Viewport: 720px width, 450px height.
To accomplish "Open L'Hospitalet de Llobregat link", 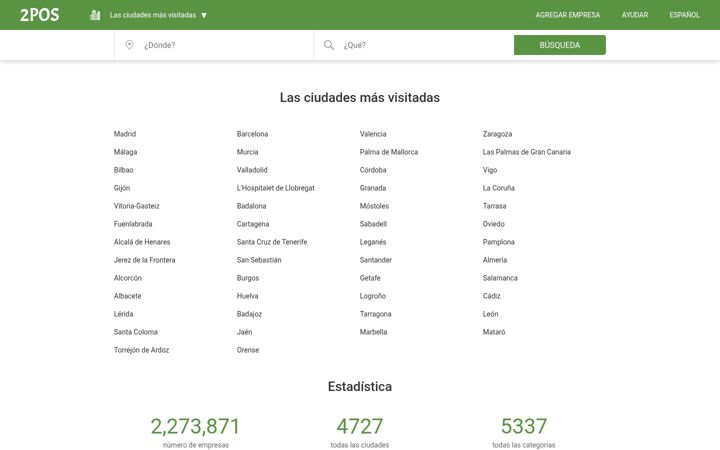I will coord(276,188).
